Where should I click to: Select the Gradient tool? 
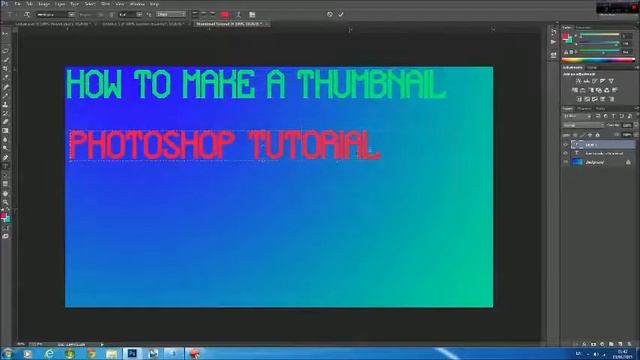[5, 131]
